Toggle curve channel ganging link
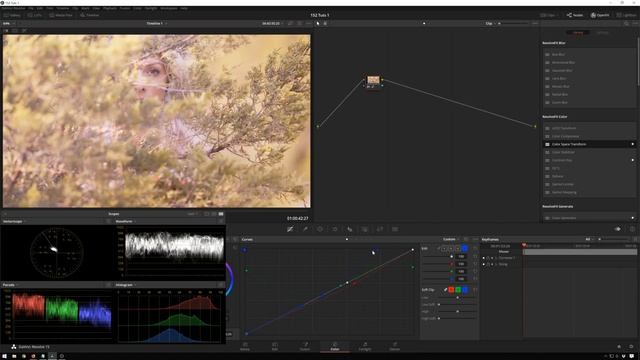 tap(438, 248)
